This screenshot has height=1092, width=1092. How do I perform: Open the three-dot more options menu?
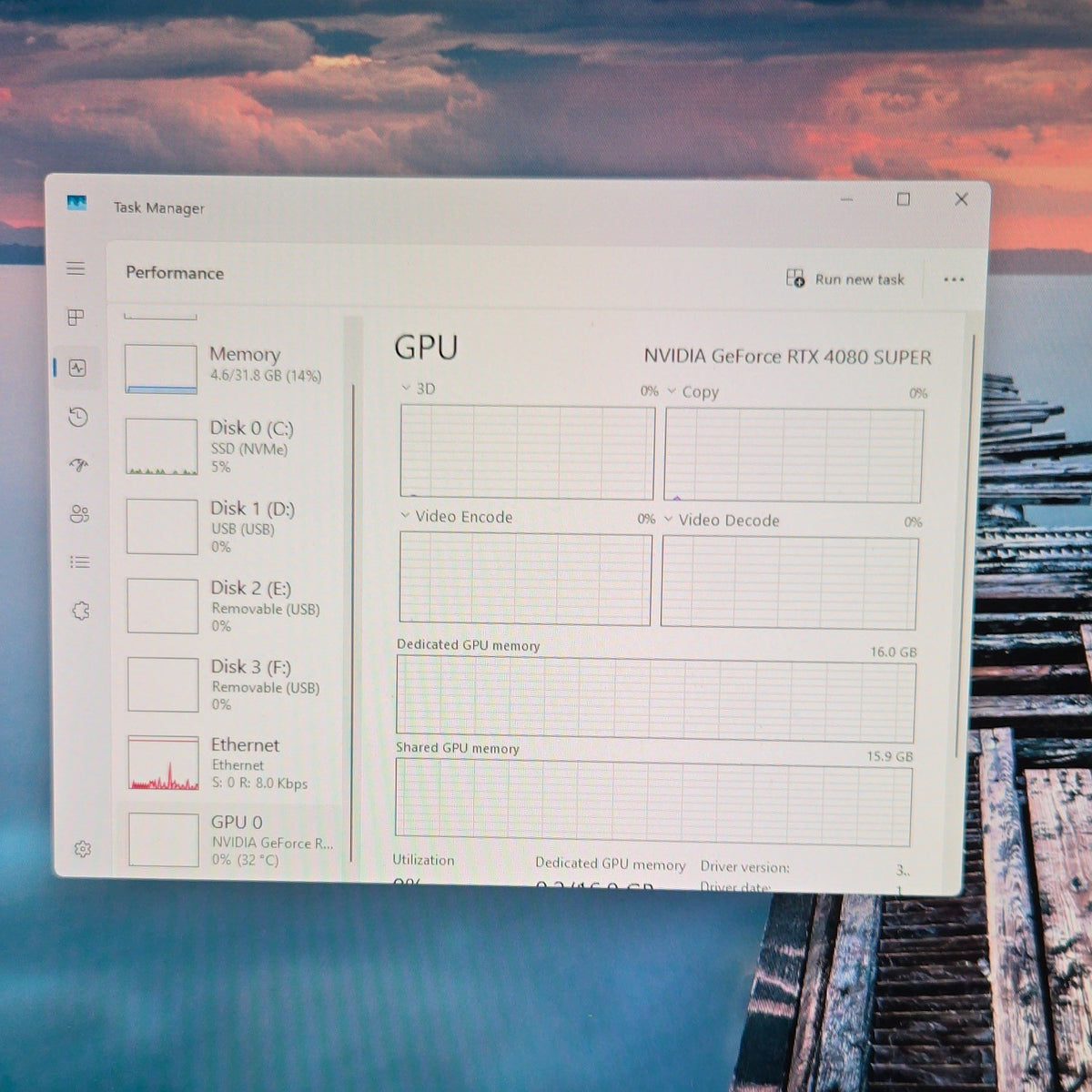954,279
